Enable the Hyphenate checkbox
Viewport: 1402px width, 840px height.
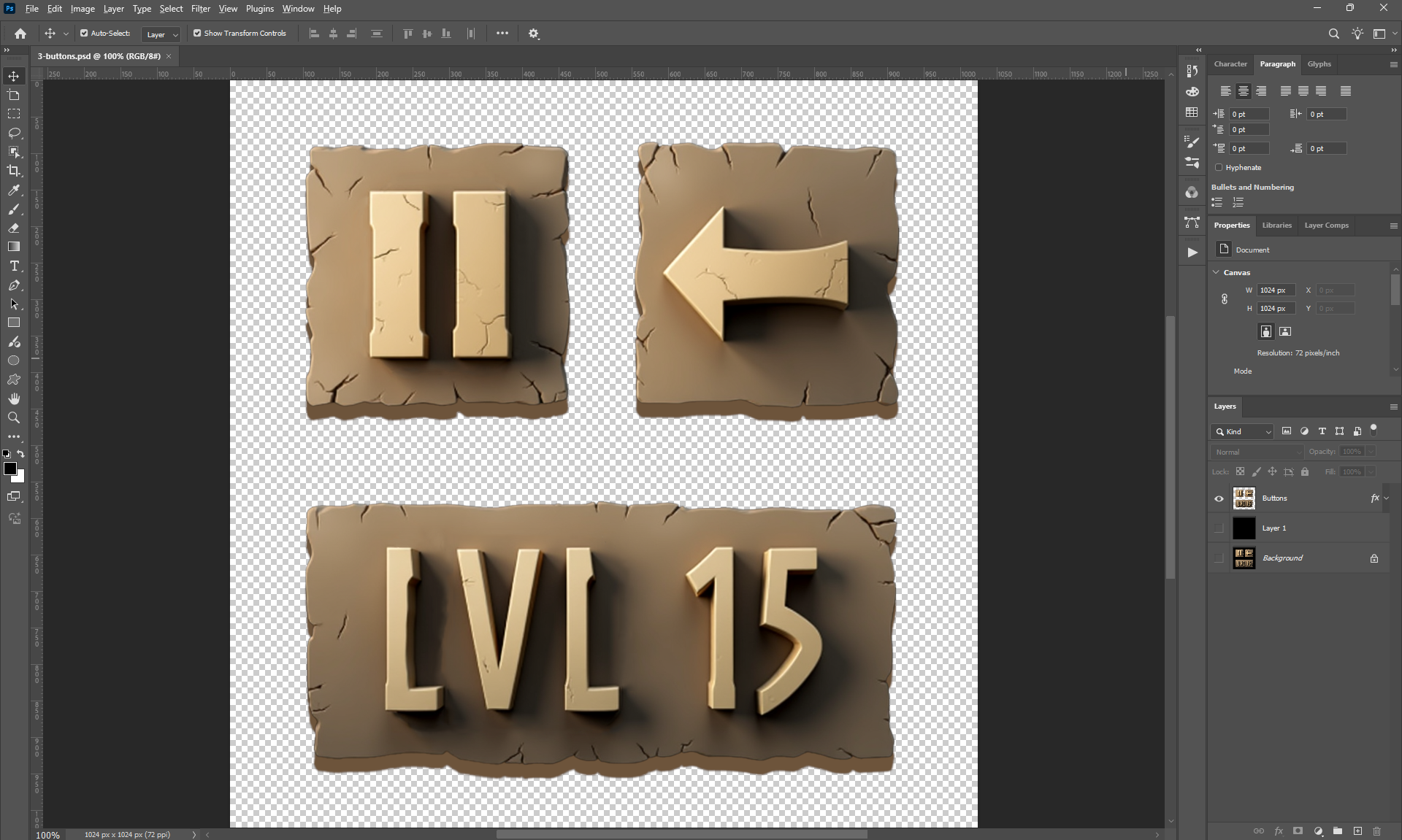1219,167
